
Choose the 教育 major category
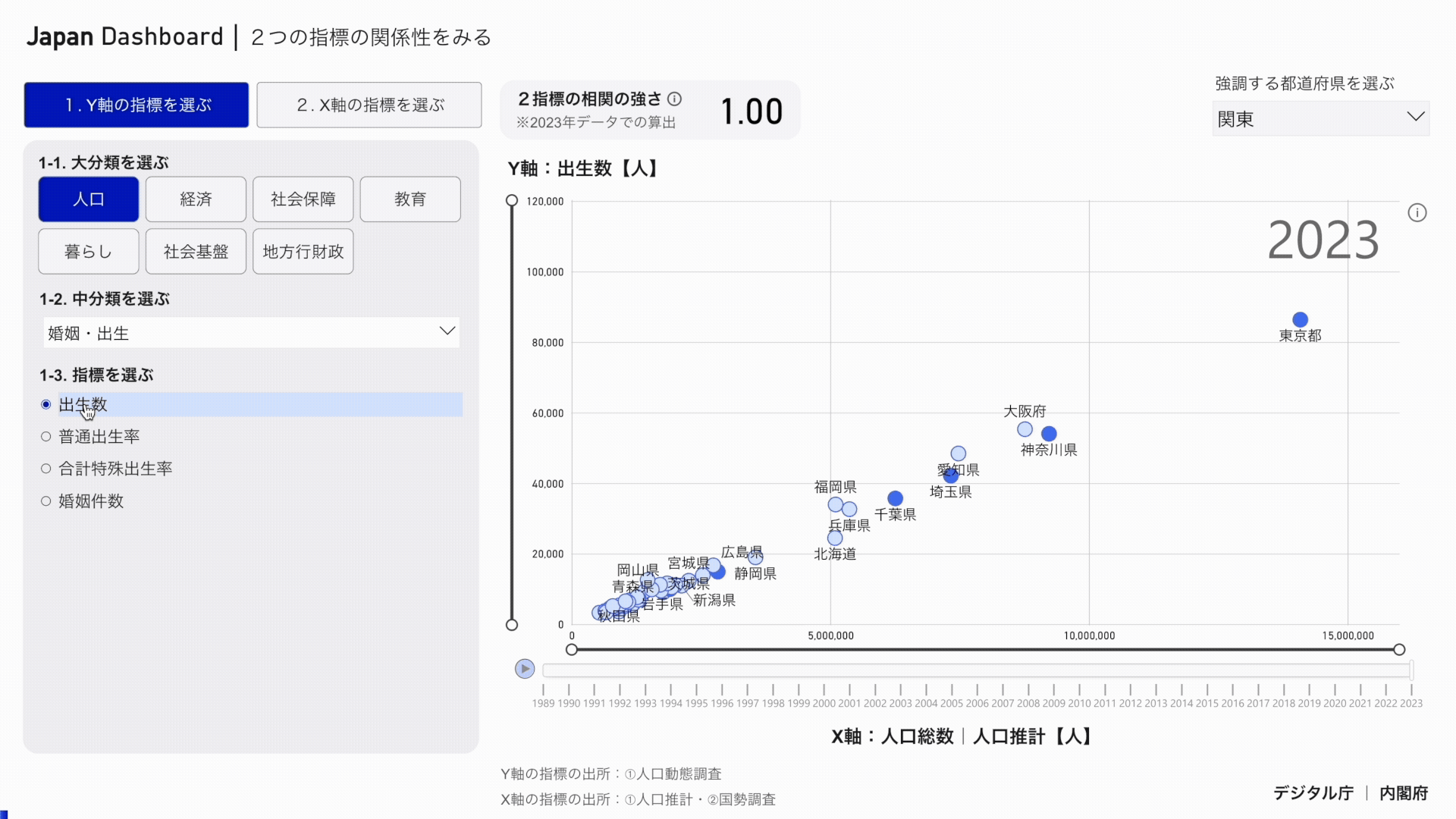pyautogui.click(x=410, y=199)
